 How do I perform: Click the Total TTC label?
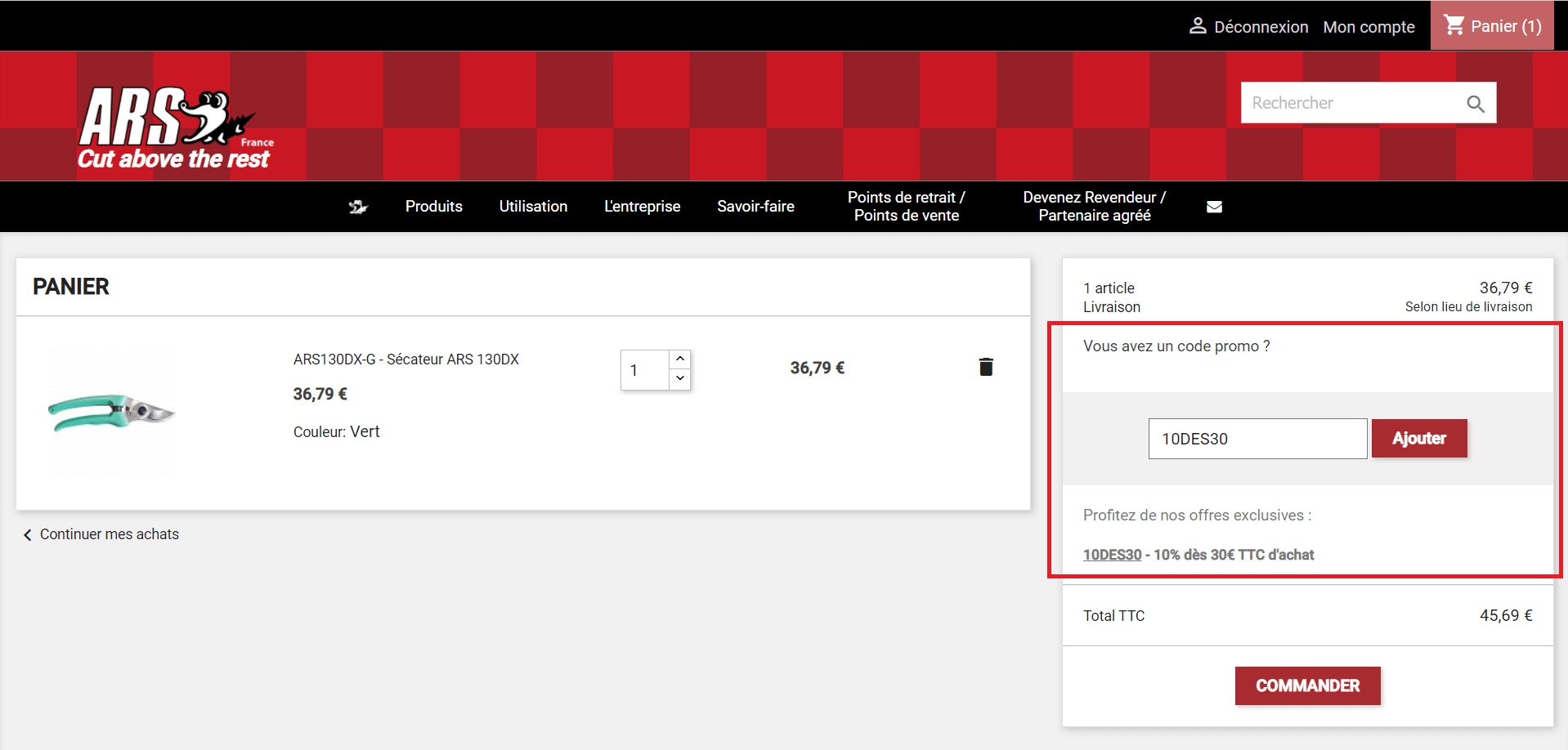click(x=1113, y=616)
